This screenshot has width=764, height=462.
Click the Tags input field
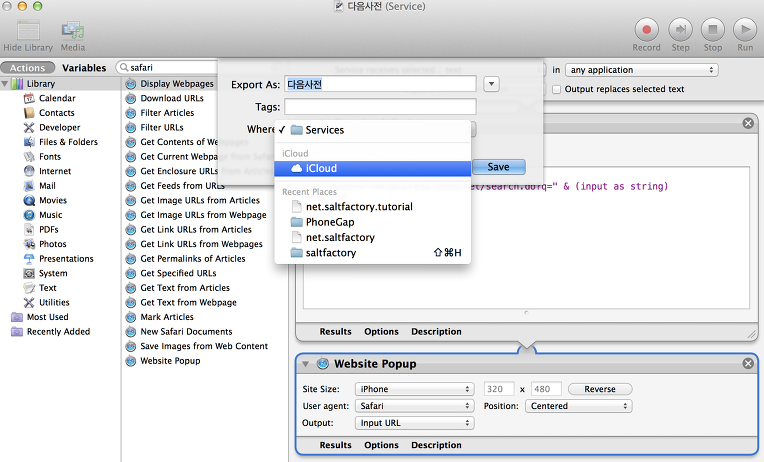[380, 107]
